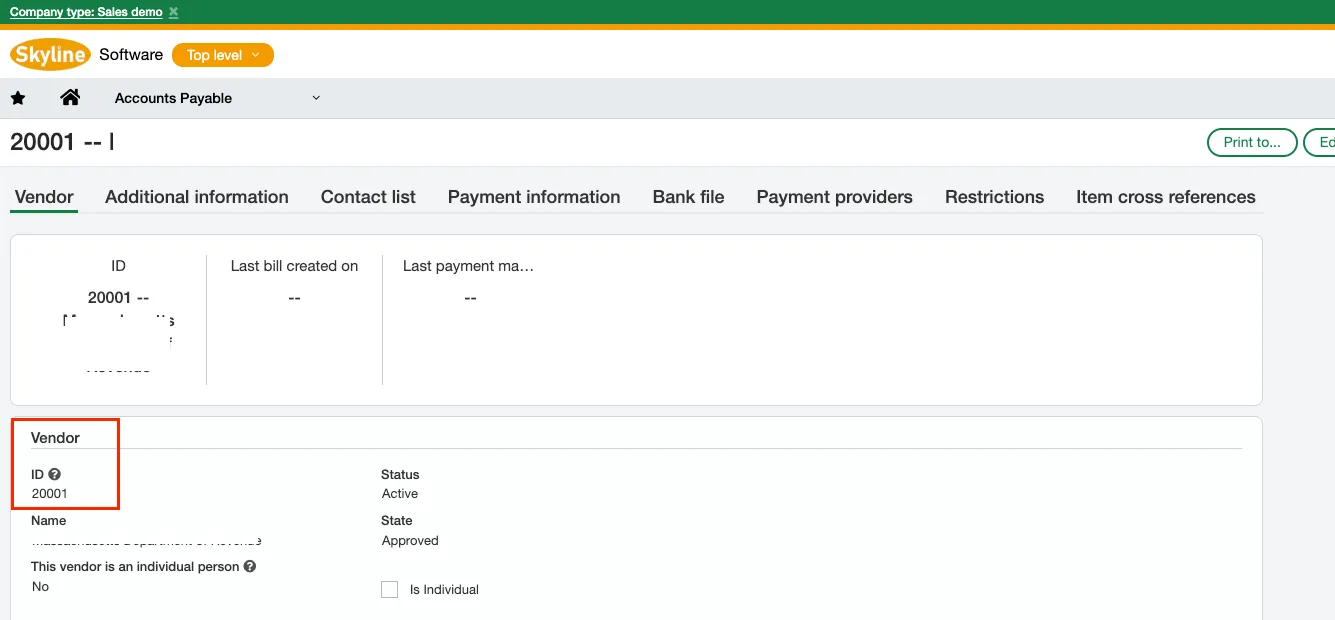Open the Contact list tab
Image resolution: width=1335 pixels, height=620 pixels.
click(x=368, y=197)
